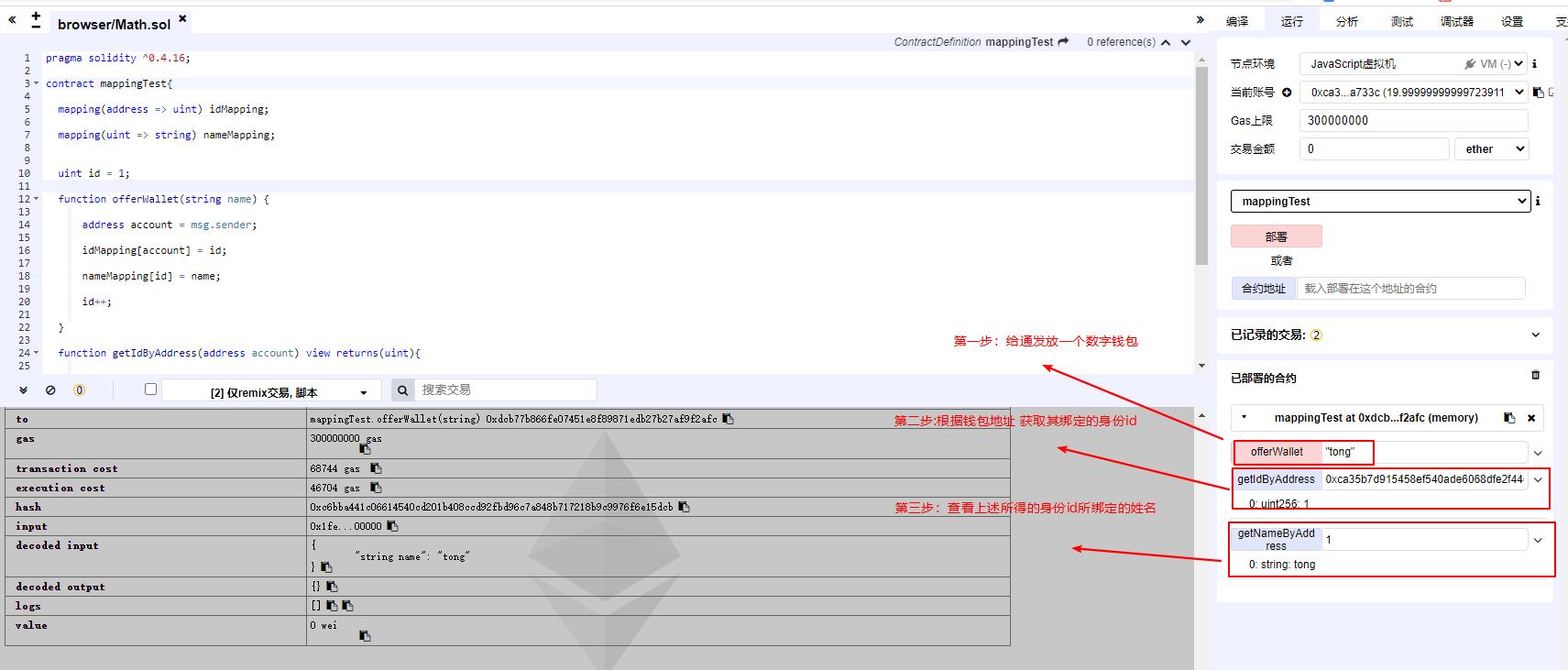
Task: Open the mappingTest contract selection dropdown
Action: click(x=1380, y=201)
